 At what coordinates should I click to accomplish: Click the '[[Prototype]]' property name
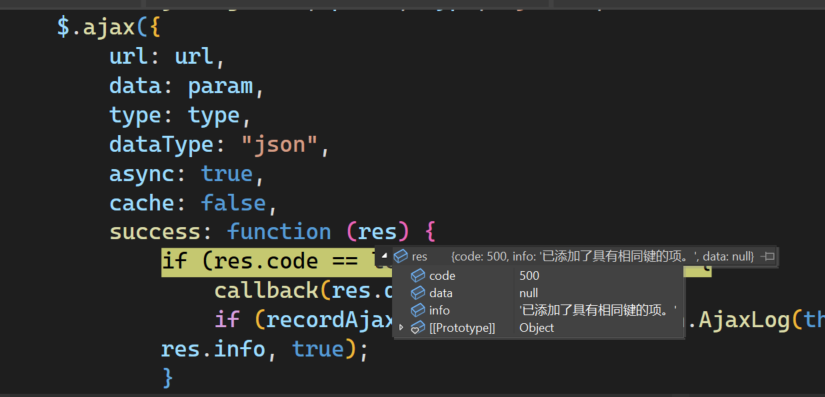(x=462, y=328)
